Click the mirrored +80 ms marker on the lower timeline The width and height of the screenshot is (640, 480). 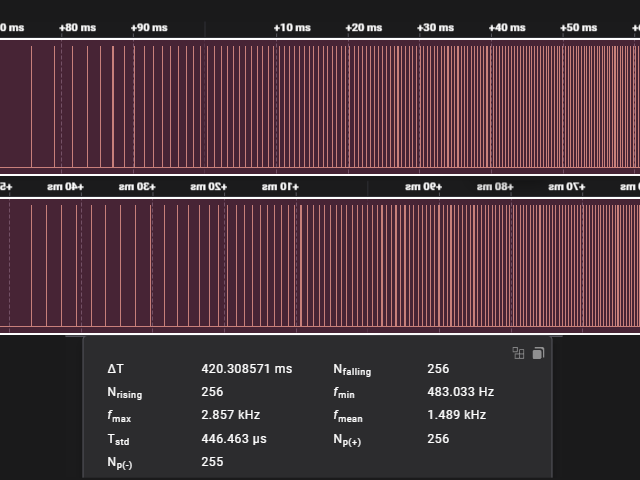[x=495, y=187]
